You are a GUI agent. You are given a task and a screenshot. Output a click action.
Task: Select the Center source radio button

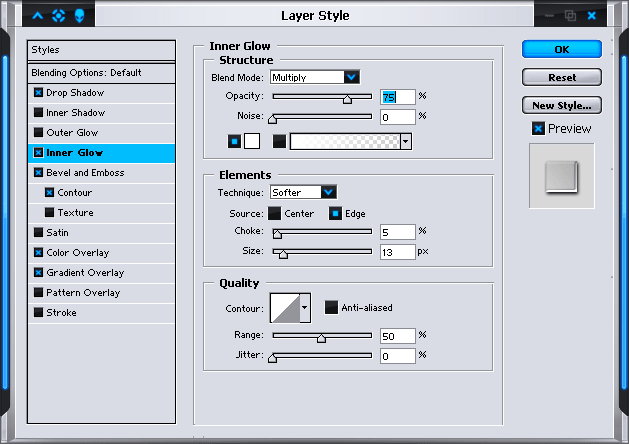(274, 213)
